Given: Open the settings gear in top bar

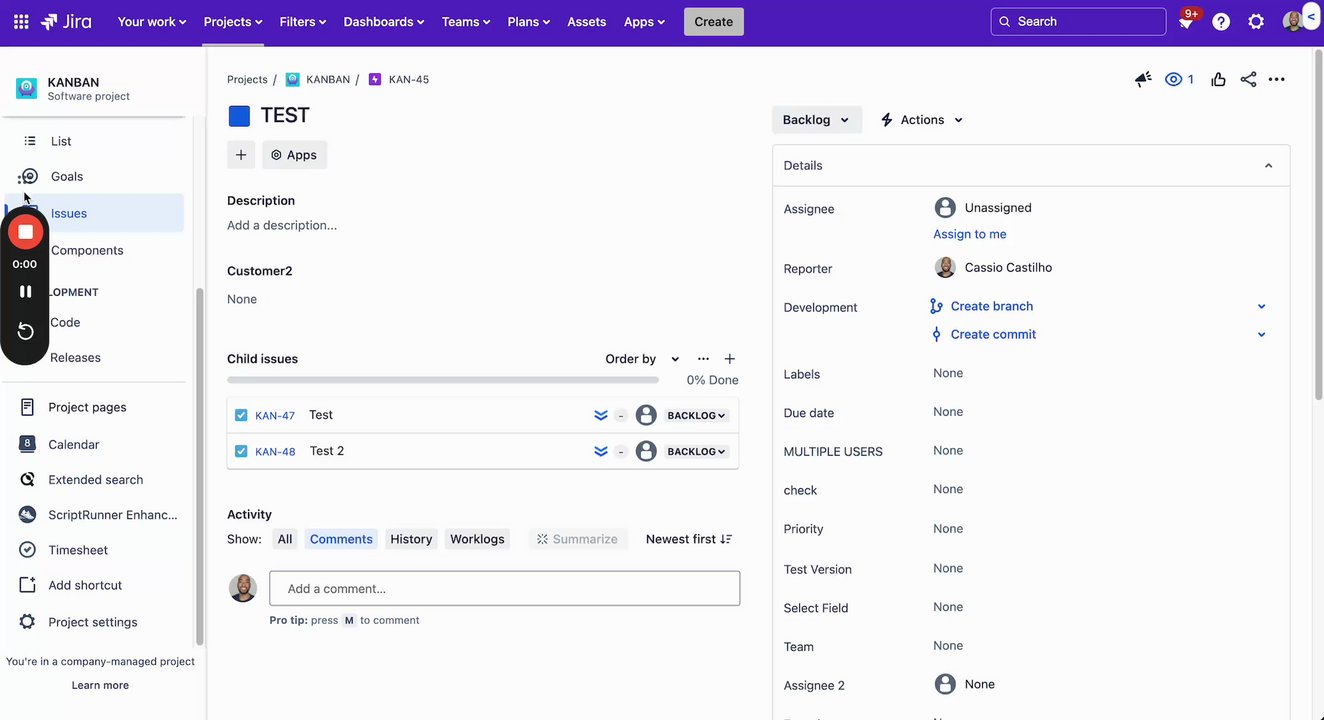Looking at the screenshot, I should (x=1256, y=21).
